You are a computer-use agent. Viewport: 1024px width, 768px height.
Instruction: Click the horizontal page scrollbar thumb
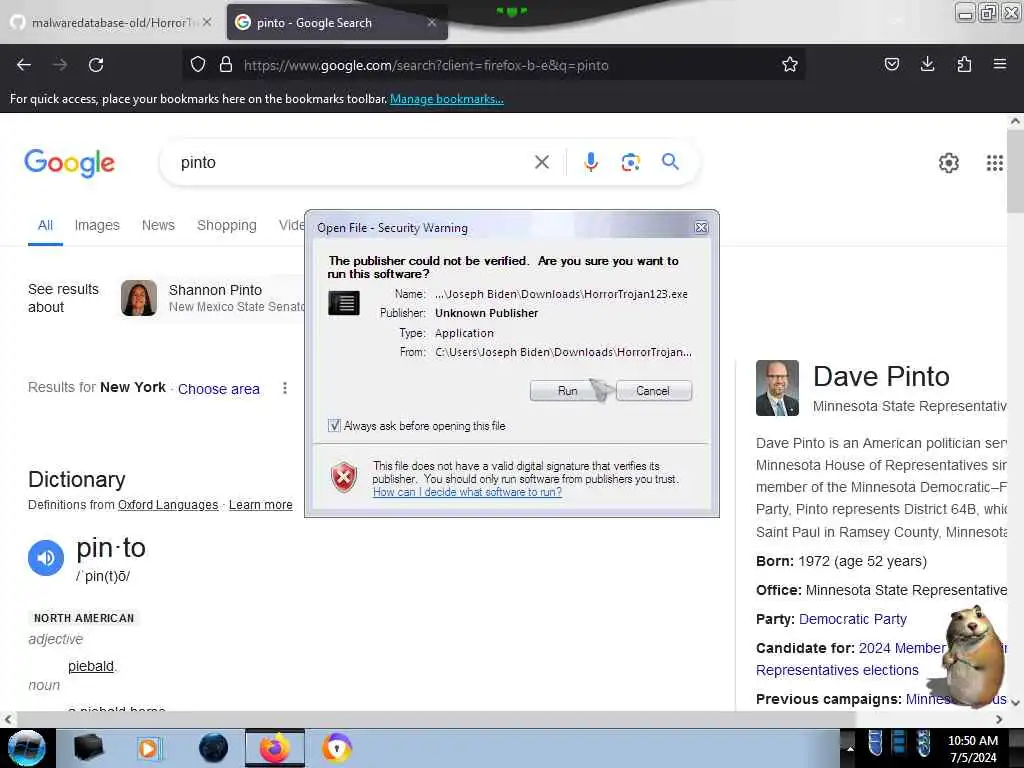tap(436, 719)
